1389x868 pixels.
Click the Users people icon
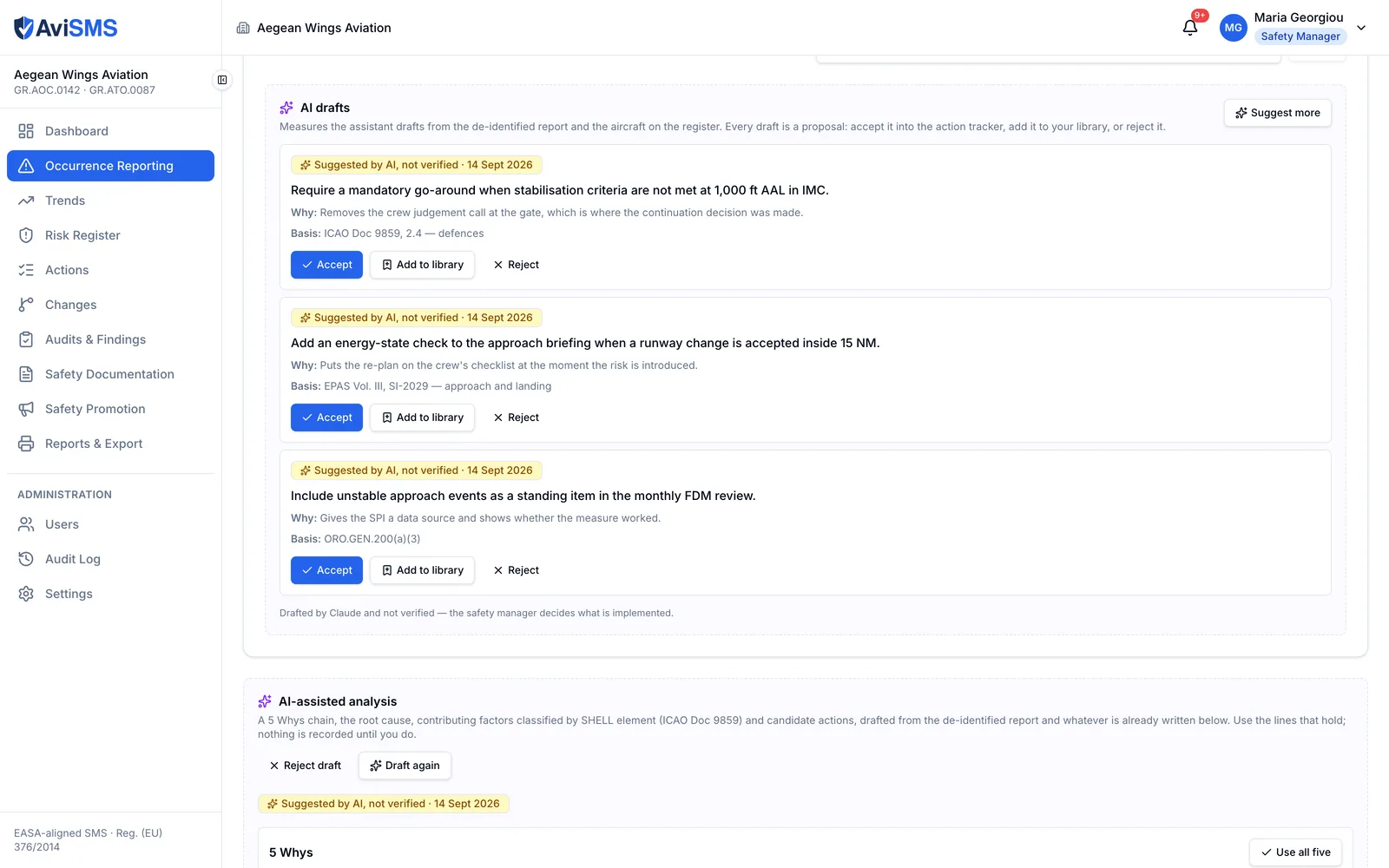(26, 524)
